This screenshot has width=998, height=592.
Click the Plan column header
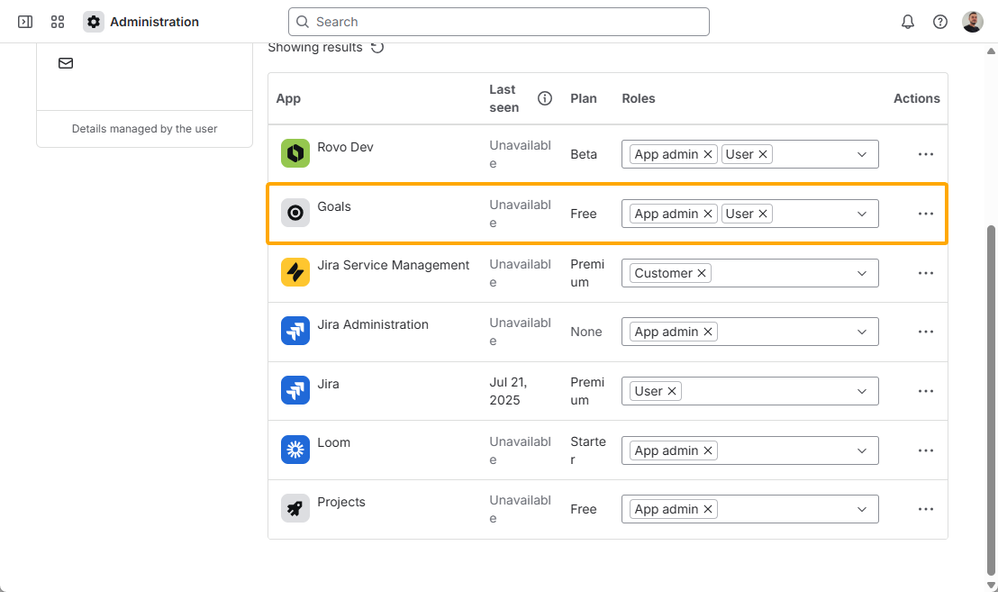[584, 98]
